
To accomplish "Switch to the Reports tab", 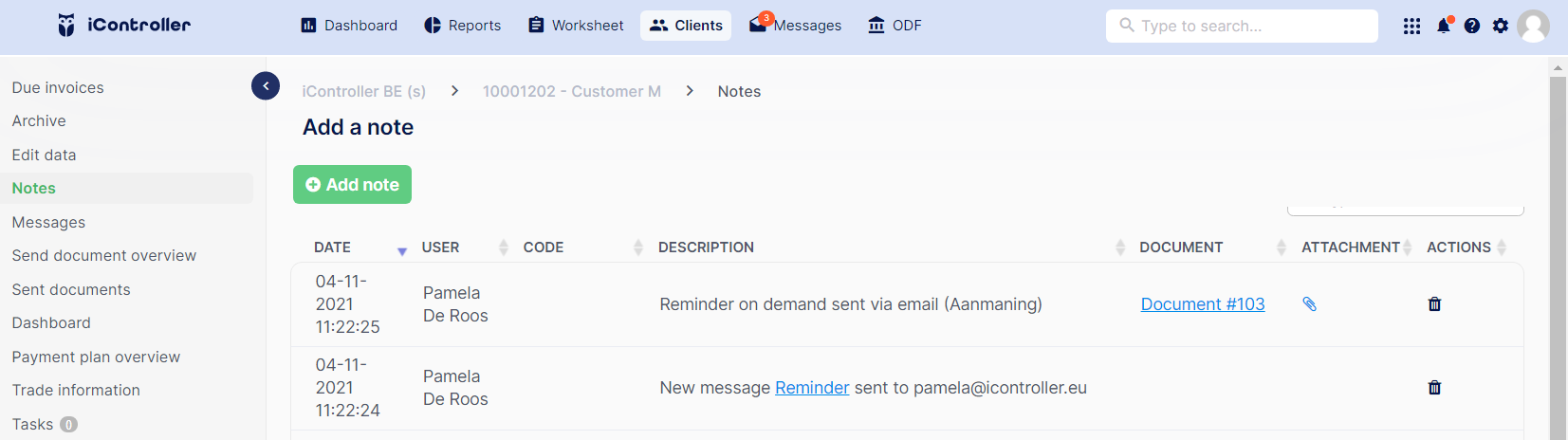I will click(x=463, y=26).
